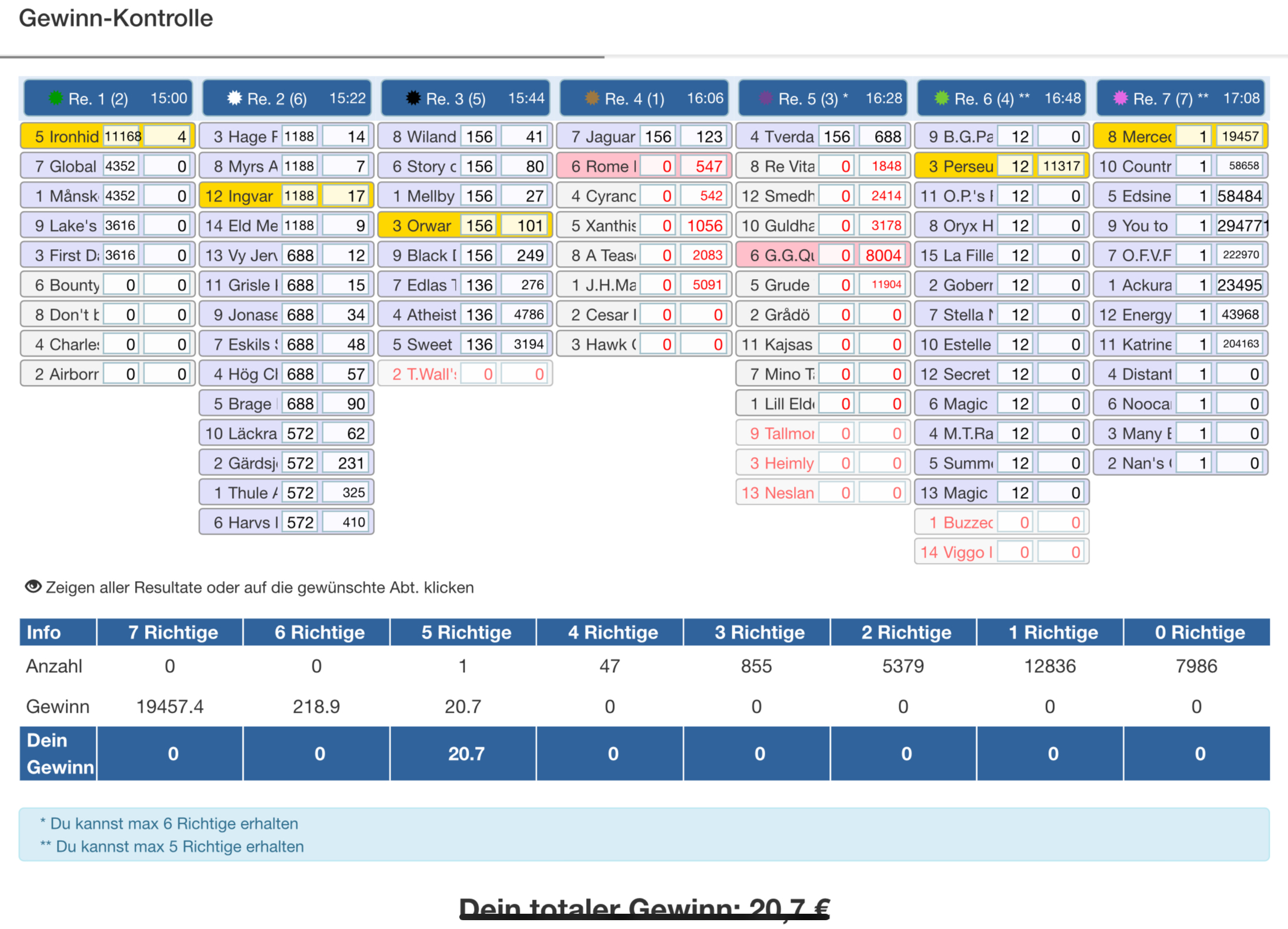Open the Re. 3 (5) 15:44 race tab
Image resolution: width=1288 pixels, height=929 pixels.
[x=465, y=98]
